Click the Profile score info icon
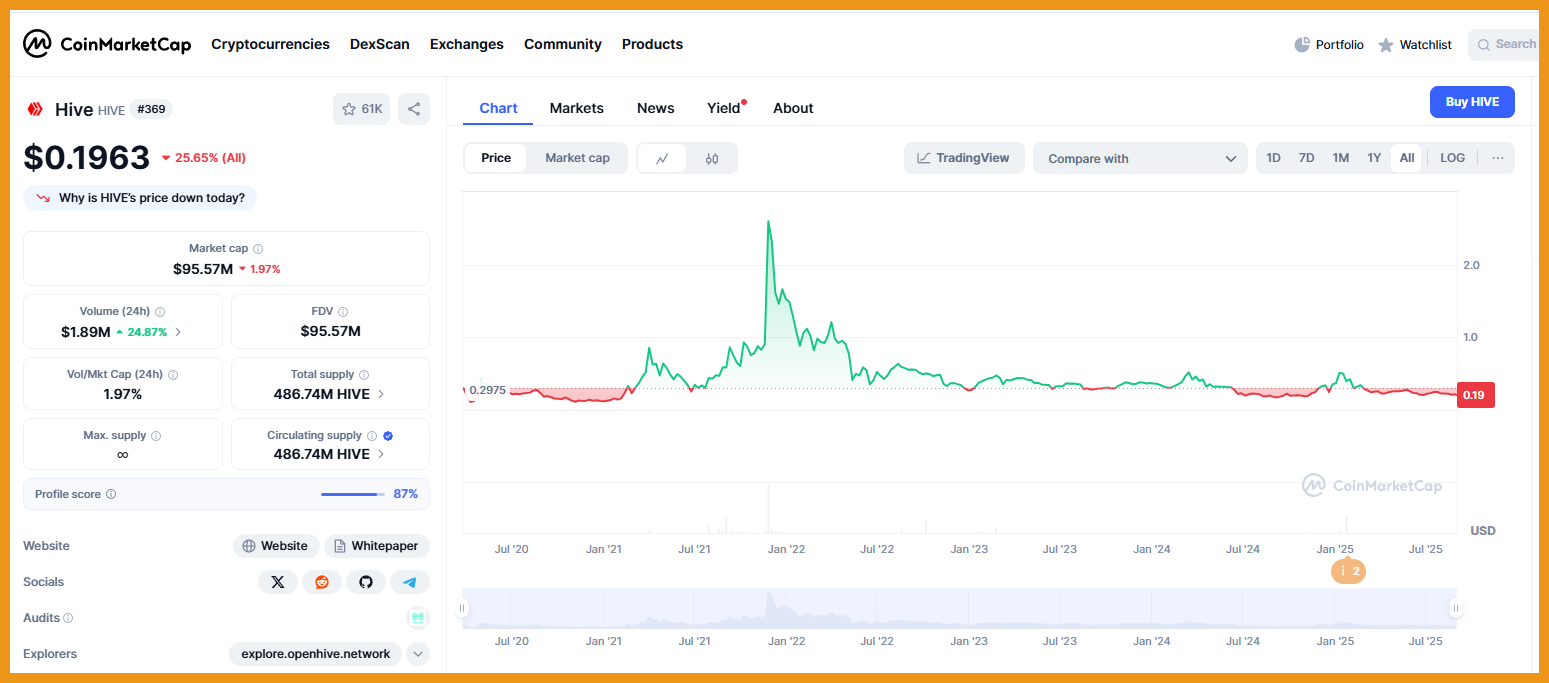This screenshot has height=683, width=1549. tap(111, 494)
